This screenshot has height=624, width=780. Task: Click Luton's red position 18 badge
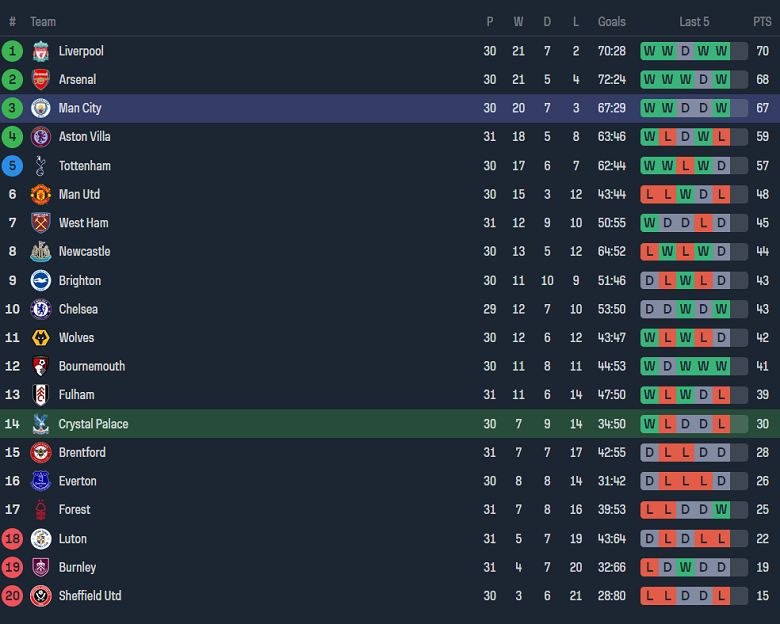[x=12, y=539]
